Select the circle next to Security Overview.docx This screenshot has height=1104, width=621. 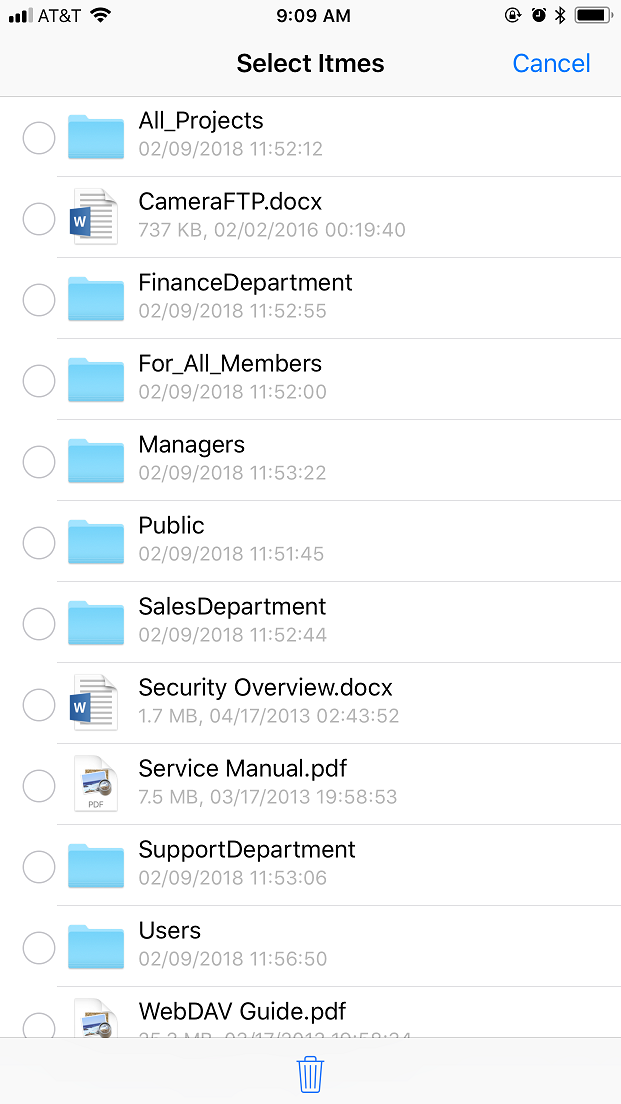coord(38,704)
